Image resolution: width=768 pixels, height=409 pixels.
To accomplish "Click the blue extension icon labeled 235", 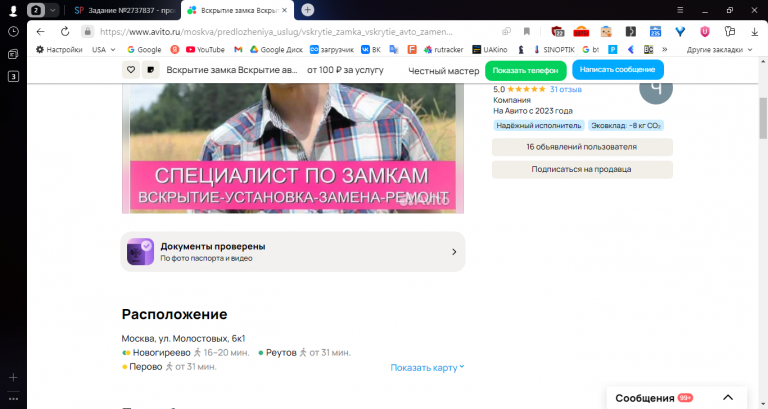I will (655, 31).
